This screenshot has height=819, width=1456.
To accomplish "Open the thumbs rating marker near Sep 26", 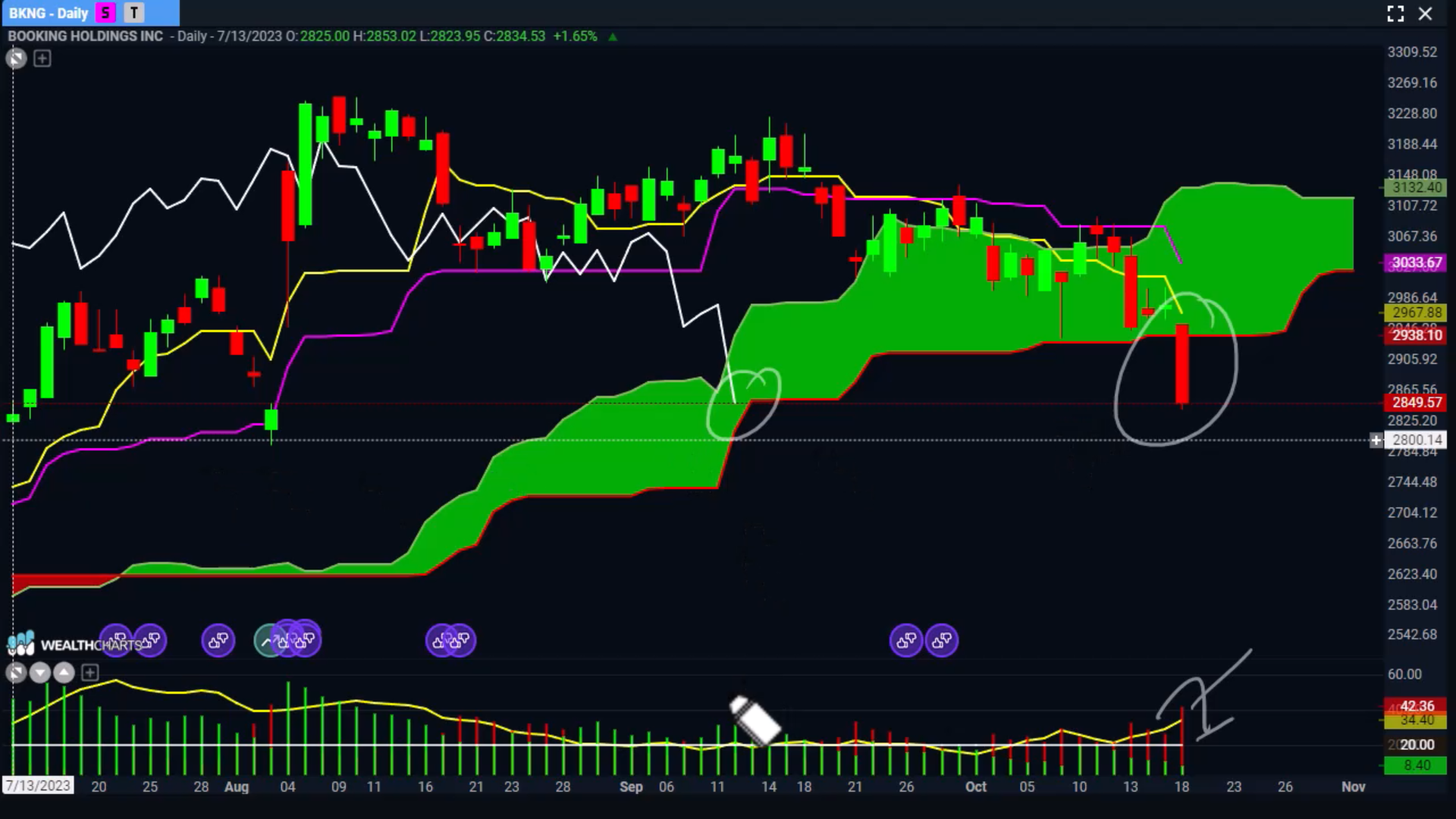I will coord(906,641).
